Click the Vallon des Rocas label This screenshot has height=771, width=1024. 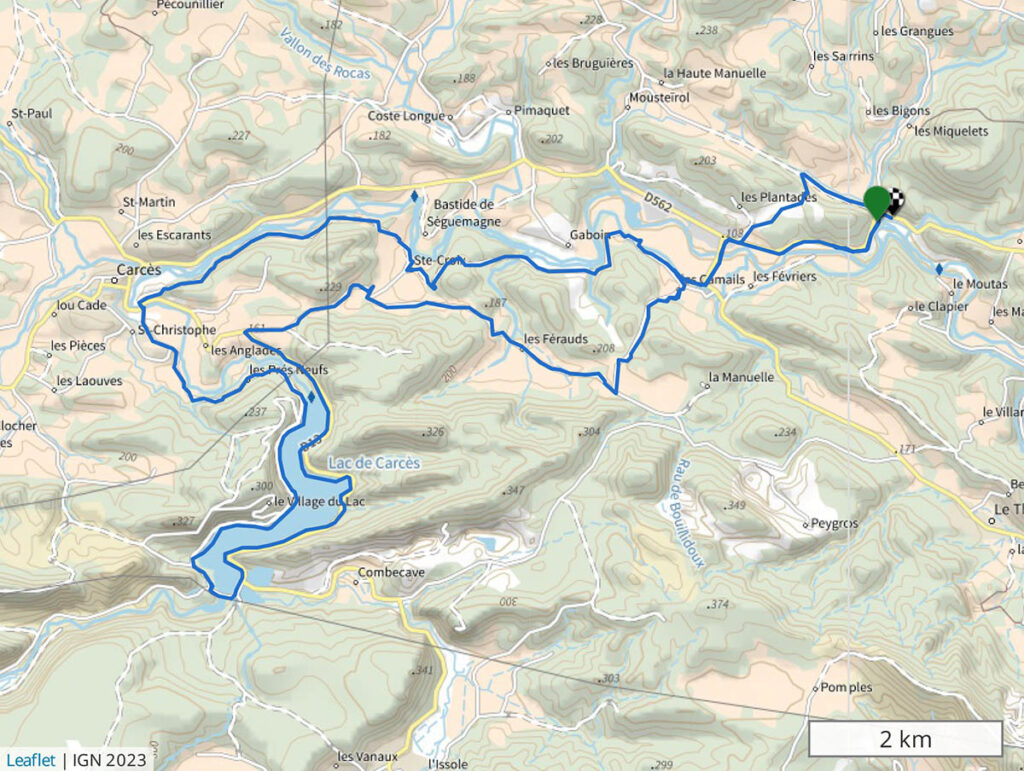[x=325, y=54]
